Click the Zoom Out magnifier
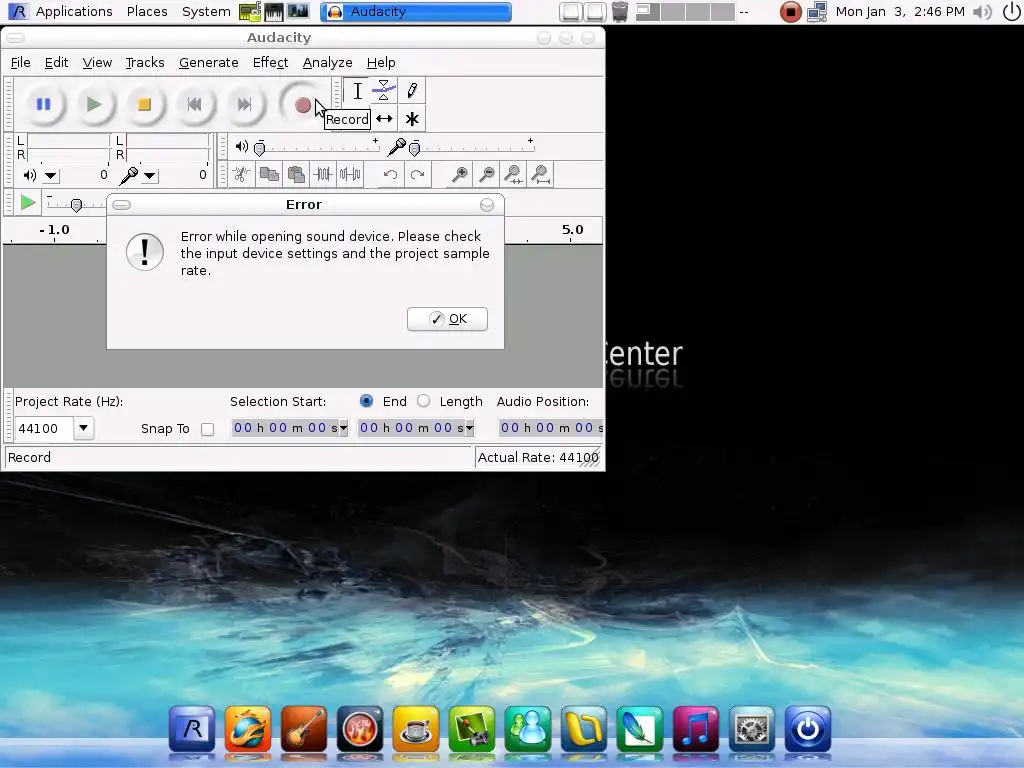Screen dimensions: 1024x768 (487, 174)
